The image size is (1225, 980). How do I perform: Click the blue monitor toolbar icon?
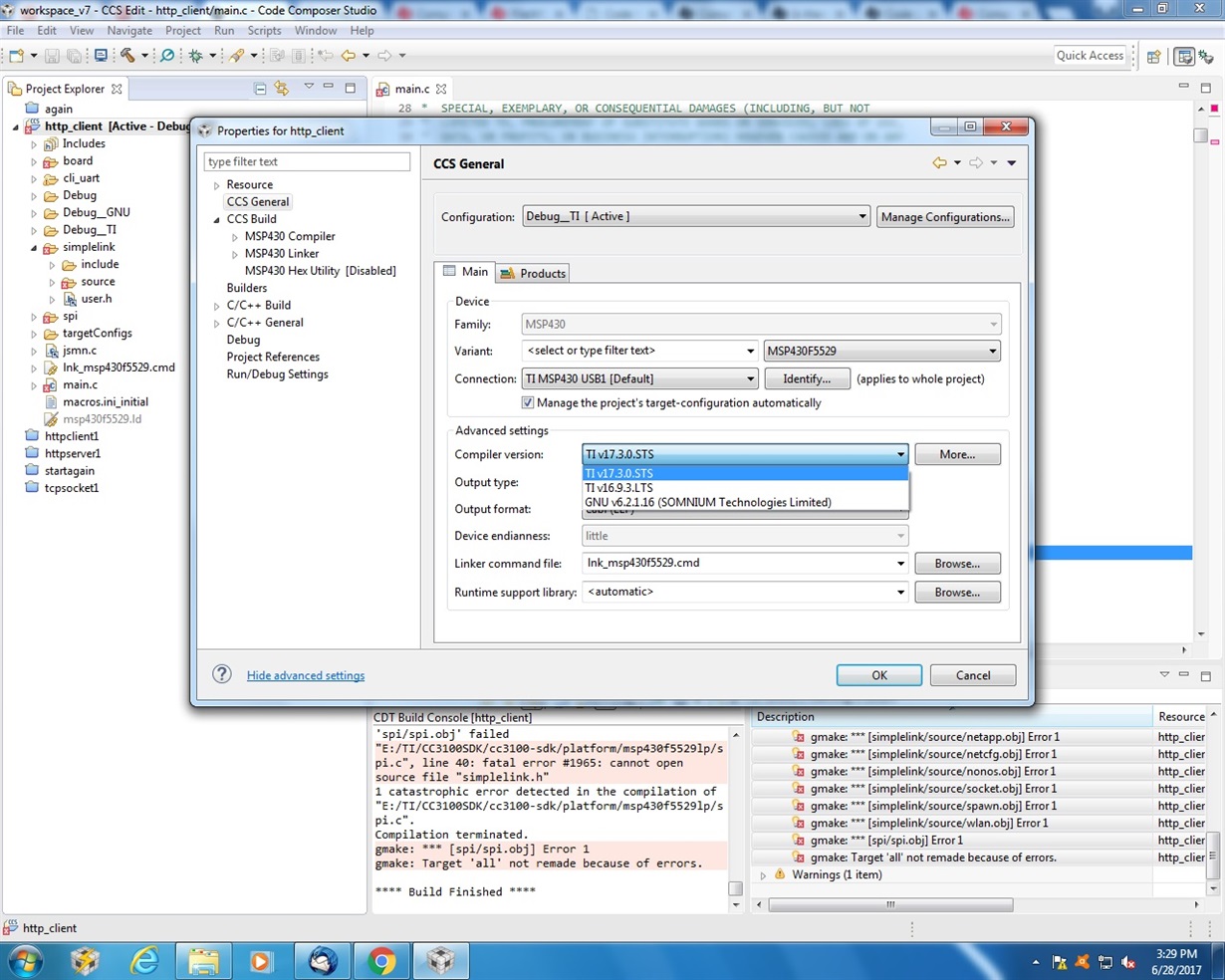tap(101, 56)
